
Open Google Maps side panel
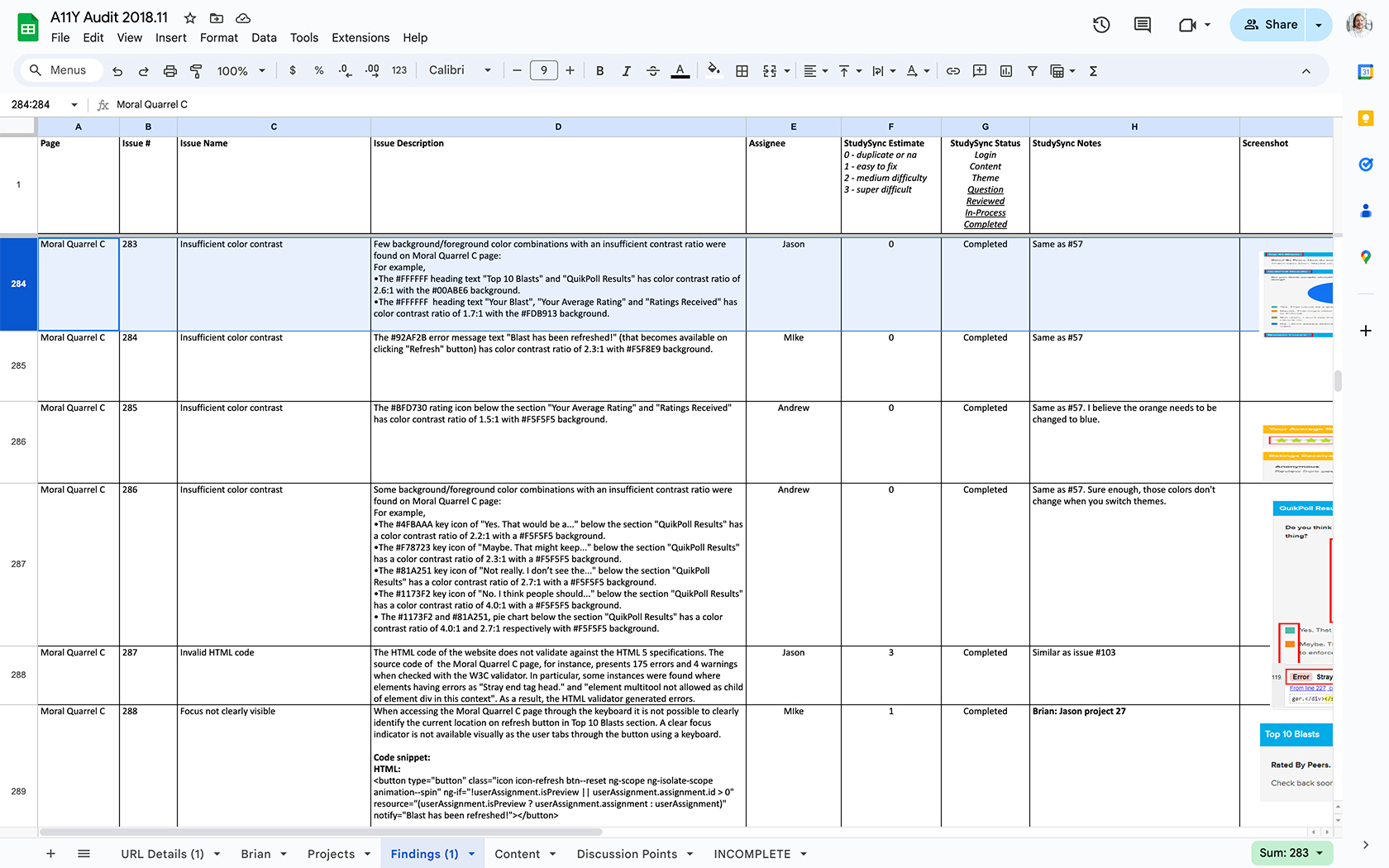(1366, 257)
